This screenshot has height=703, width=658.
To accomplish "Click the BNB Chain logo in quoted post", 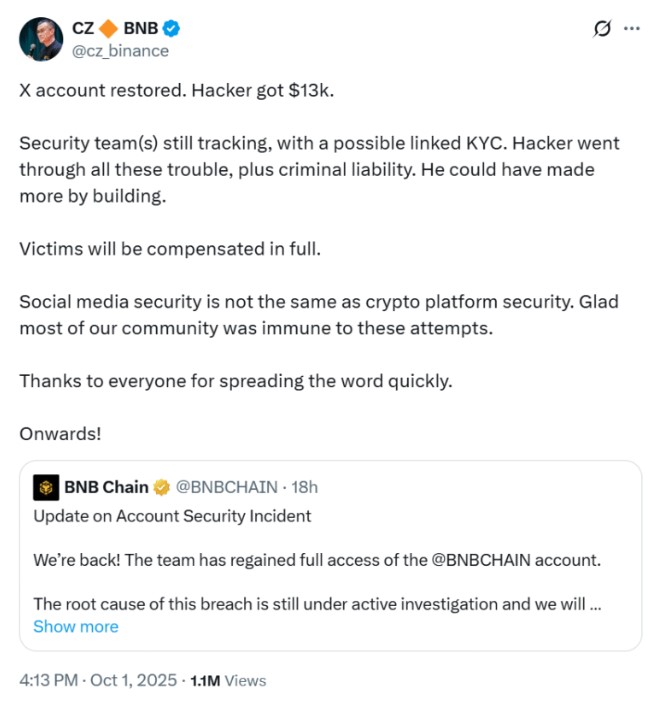I will click(x=46, y=487).
